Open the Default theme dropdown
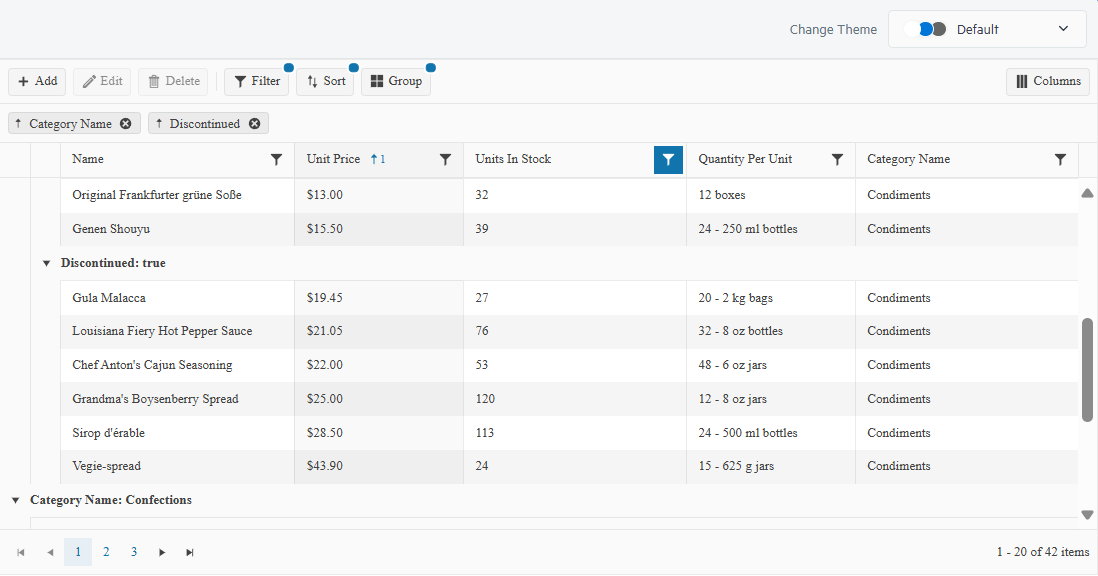This screenshot has width=1098, height=576. pos(1063,29)
